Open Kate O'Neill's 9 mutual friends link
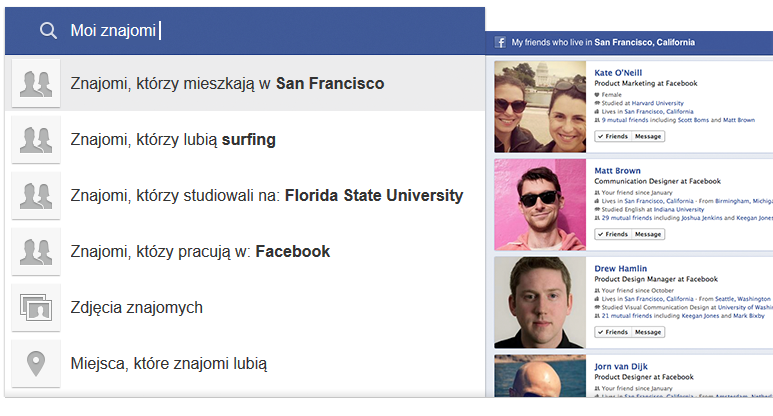Viewport: 773px width, 416px height. 627,120
